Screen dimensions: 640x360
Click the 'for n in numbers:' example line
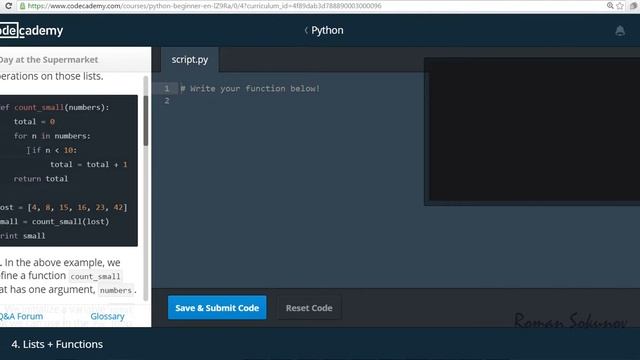pyautogui.click(x=52, y=136)
